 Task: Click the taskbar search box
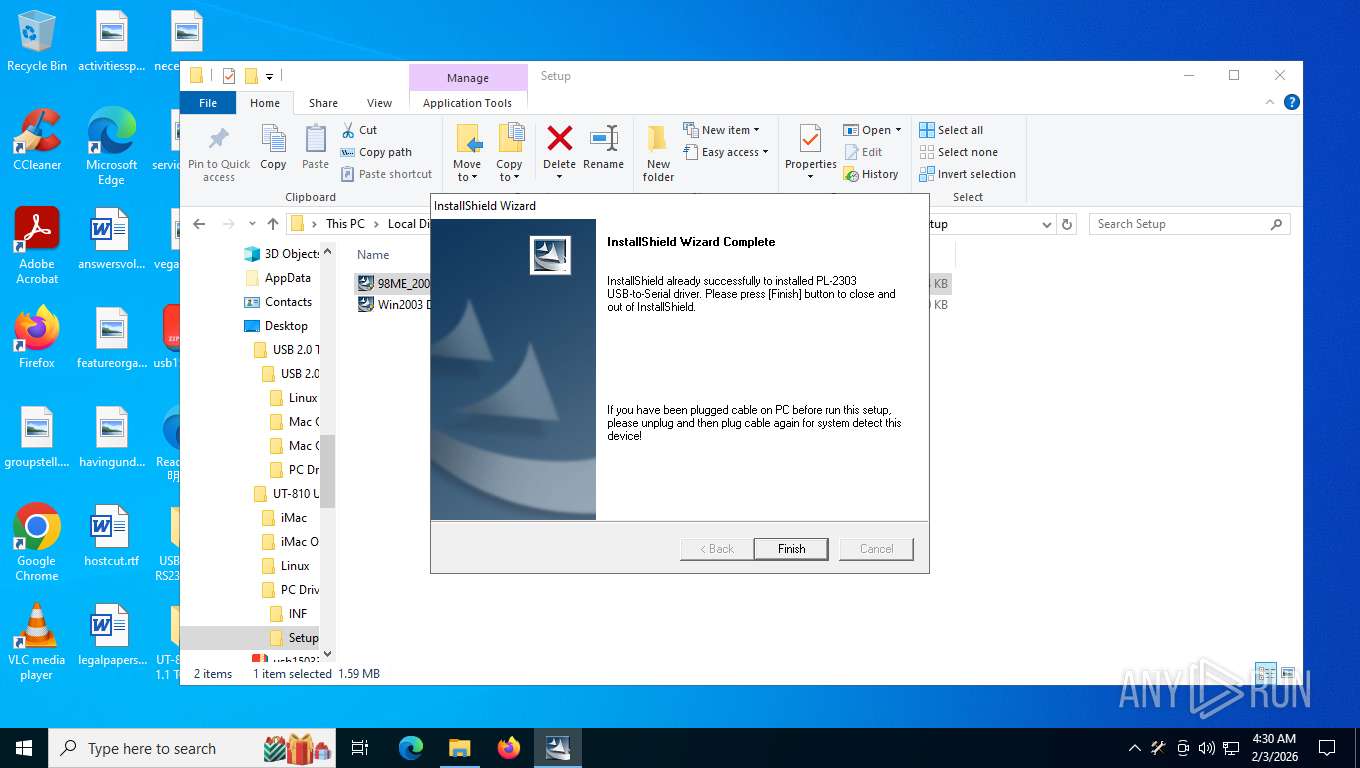(193, 748)
